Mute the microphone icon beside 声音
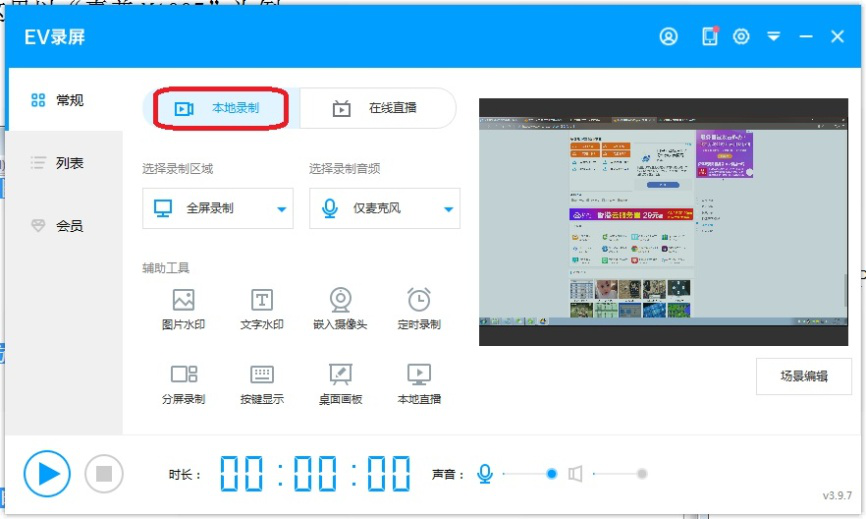This screenshot has width=866, height=519. pos(485,474)
